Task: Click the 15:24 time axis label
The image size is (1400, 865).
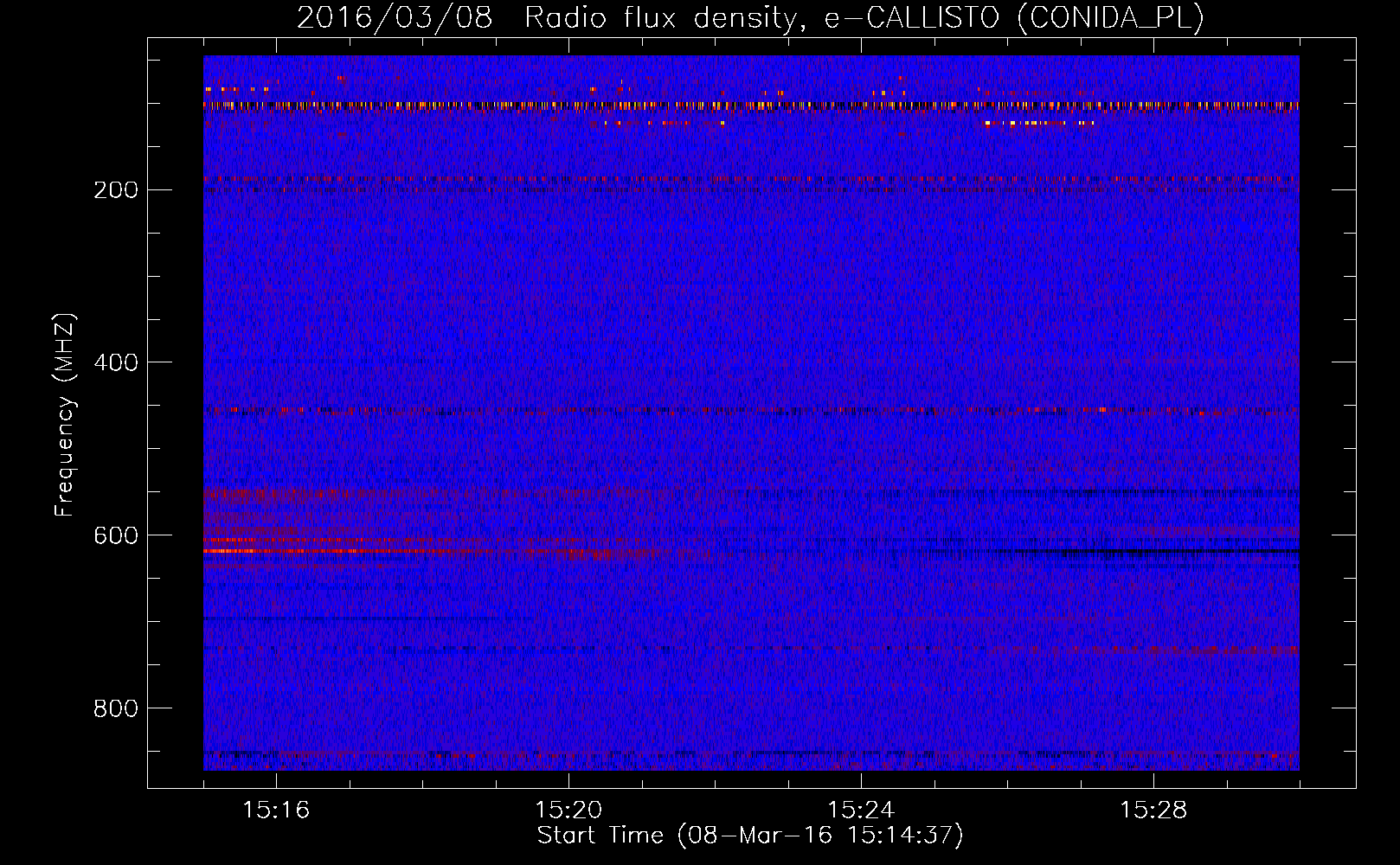Action: coord(861,811)
